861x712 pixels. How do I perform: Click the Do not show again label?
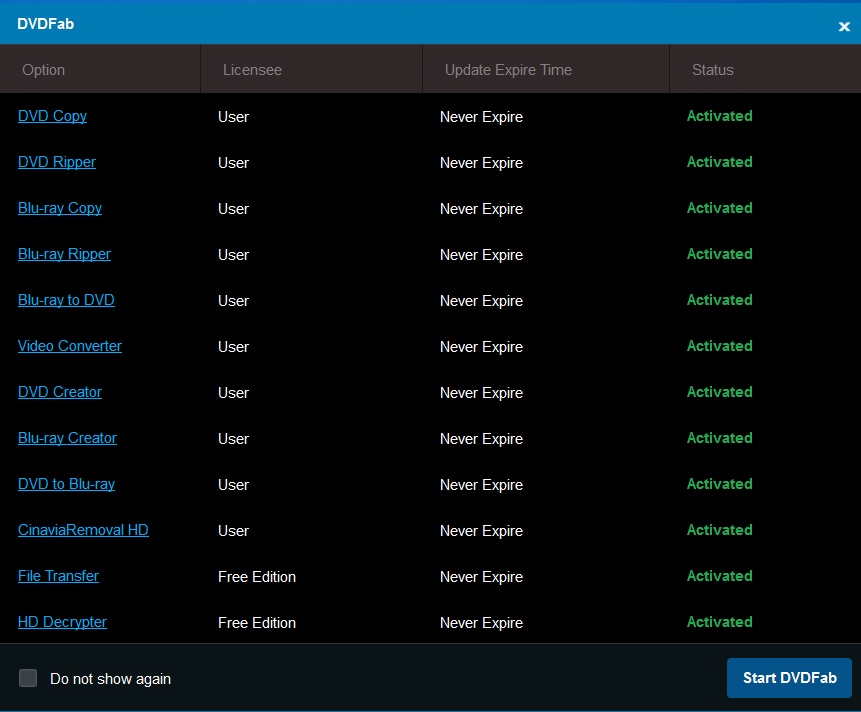click(x=110, y=679)
